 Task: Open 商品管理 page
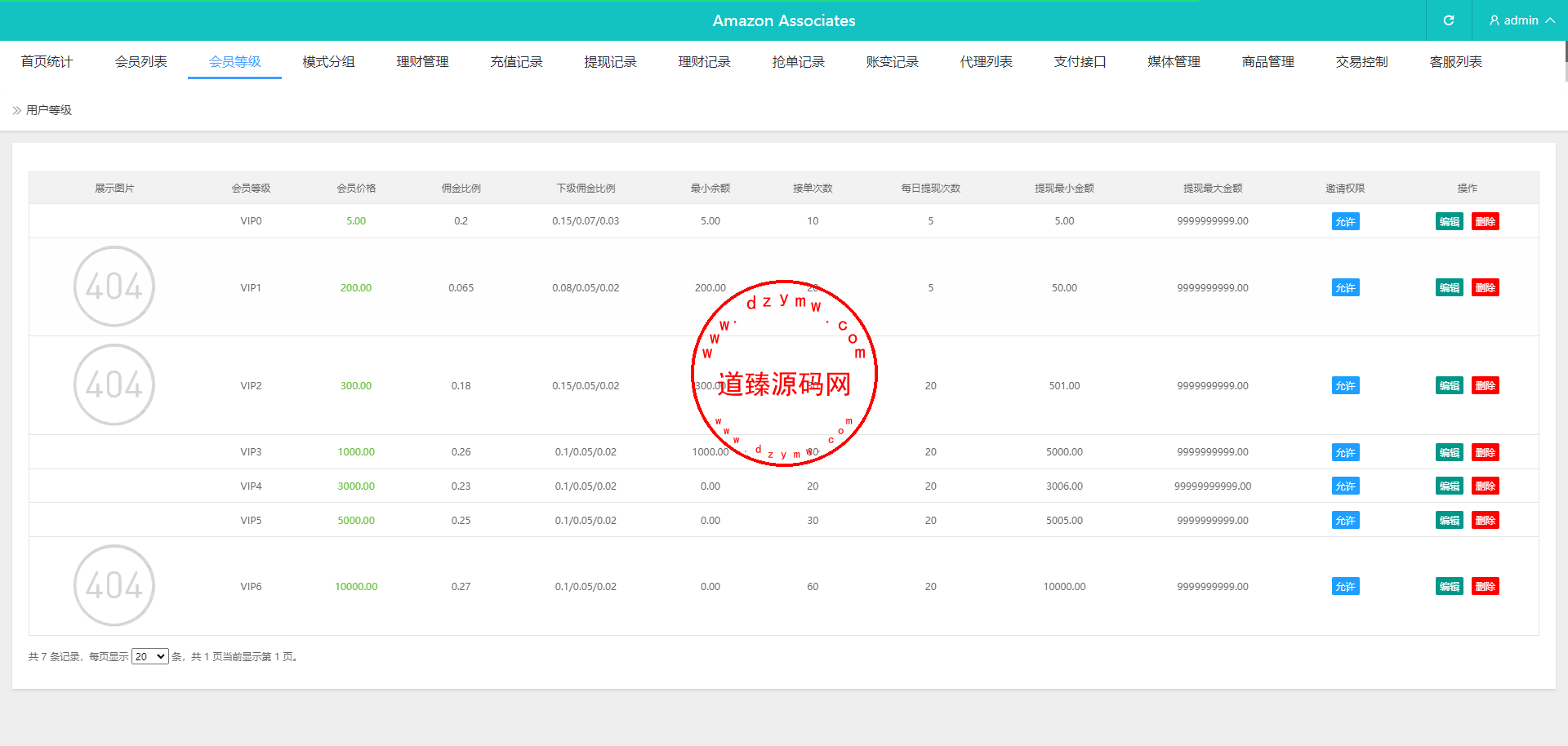[1267, 61]
